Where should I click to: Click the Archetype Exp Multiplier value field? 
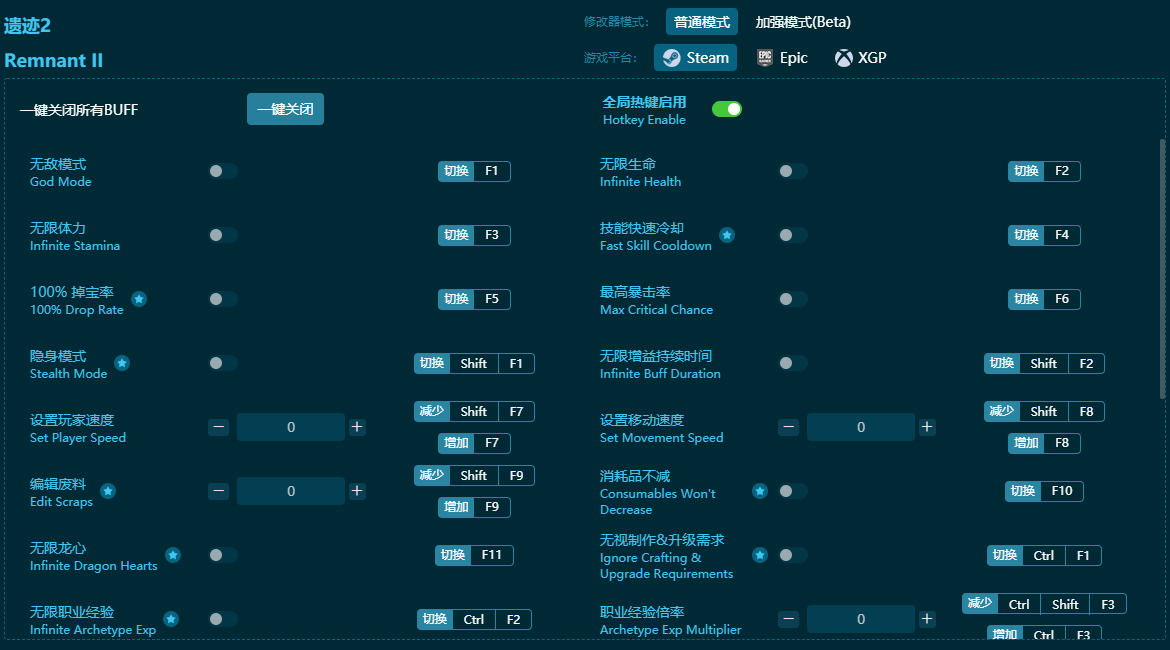[860, 619]
